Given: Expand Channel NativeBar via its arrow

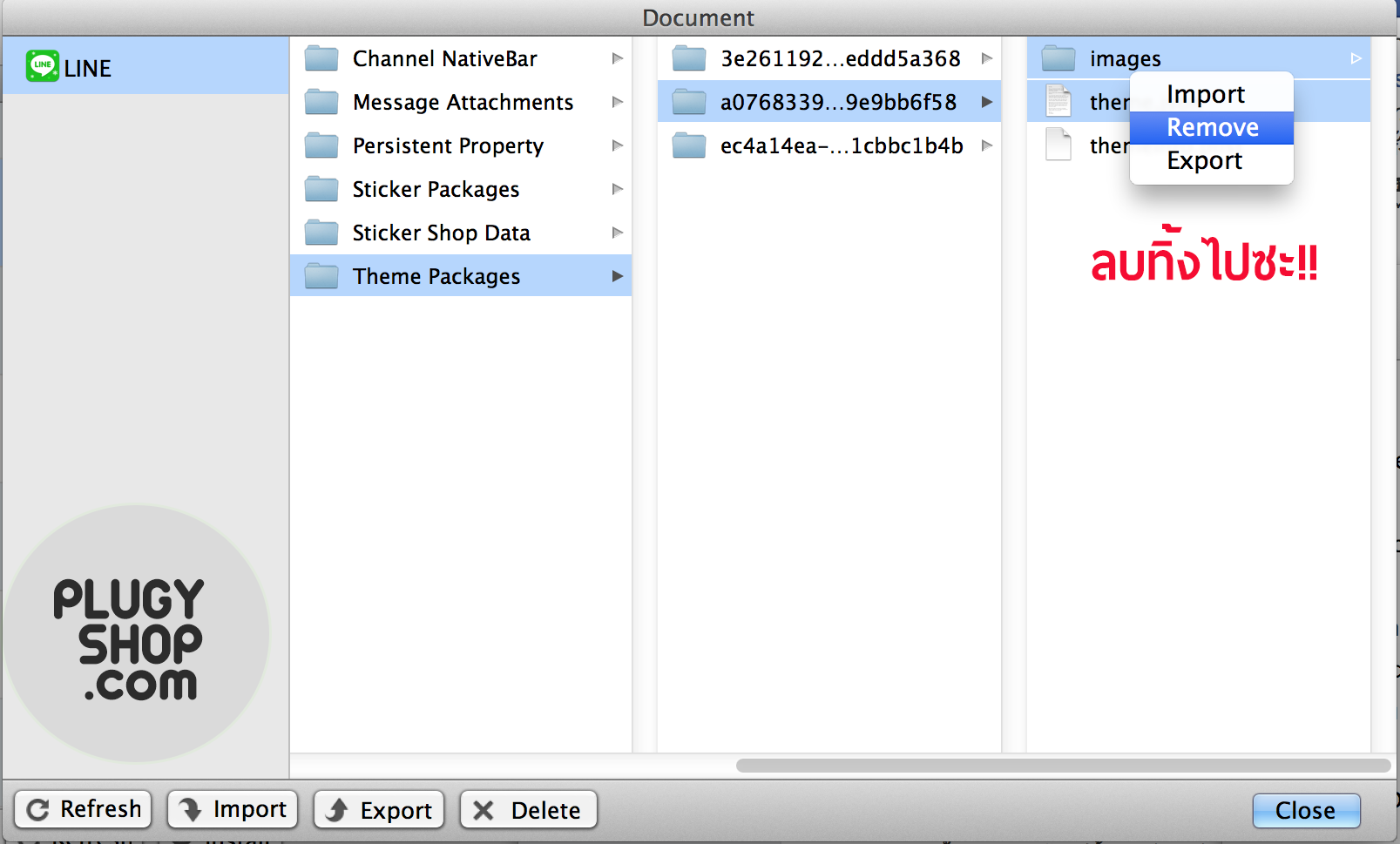Looking at the screenshot, I should tap(618, 58).
